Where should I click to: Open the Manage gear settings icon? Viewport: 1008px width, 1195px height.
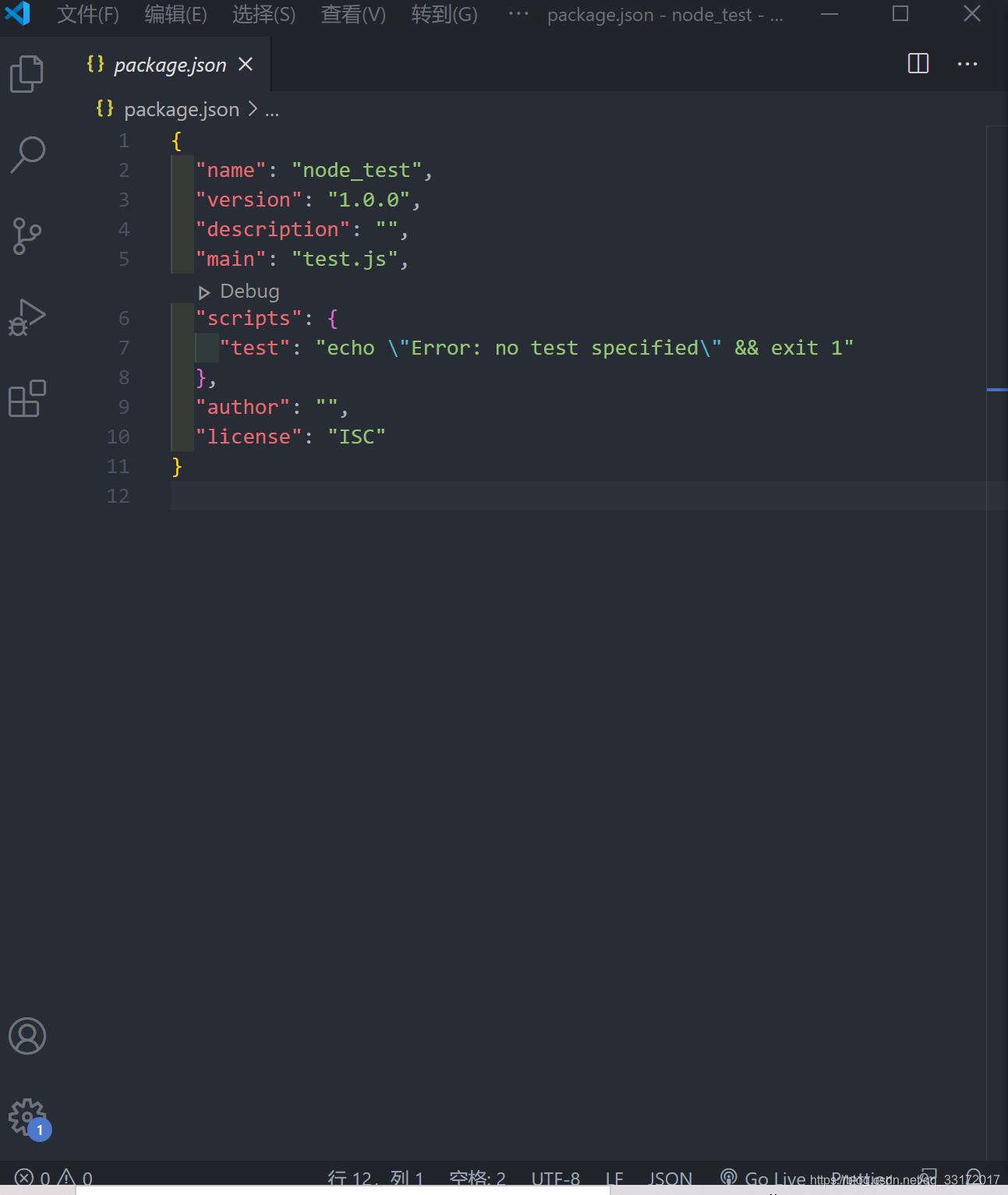(28, 1119)
